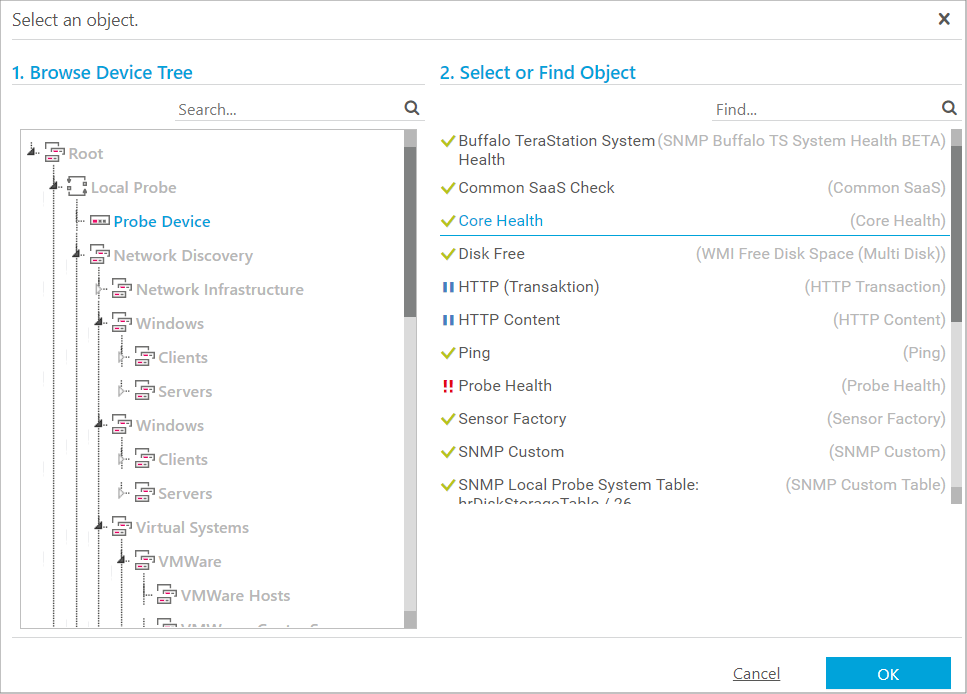Click the green check icon beside Ping

click(447, 353)
